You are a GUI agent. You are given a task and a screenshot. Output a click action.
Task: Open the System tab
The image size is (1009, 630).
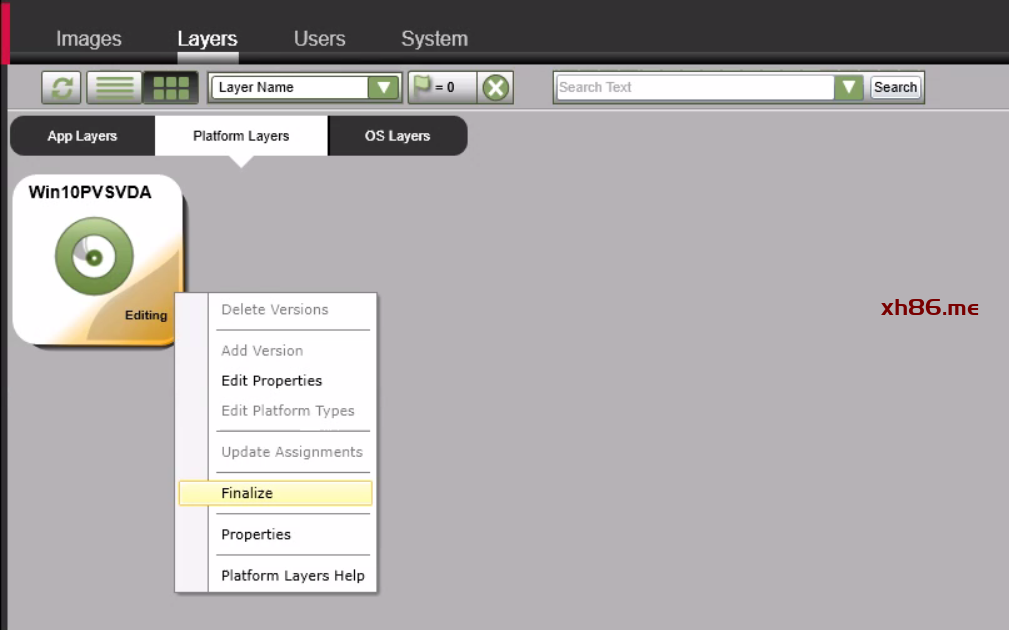[x=434, y=39]
